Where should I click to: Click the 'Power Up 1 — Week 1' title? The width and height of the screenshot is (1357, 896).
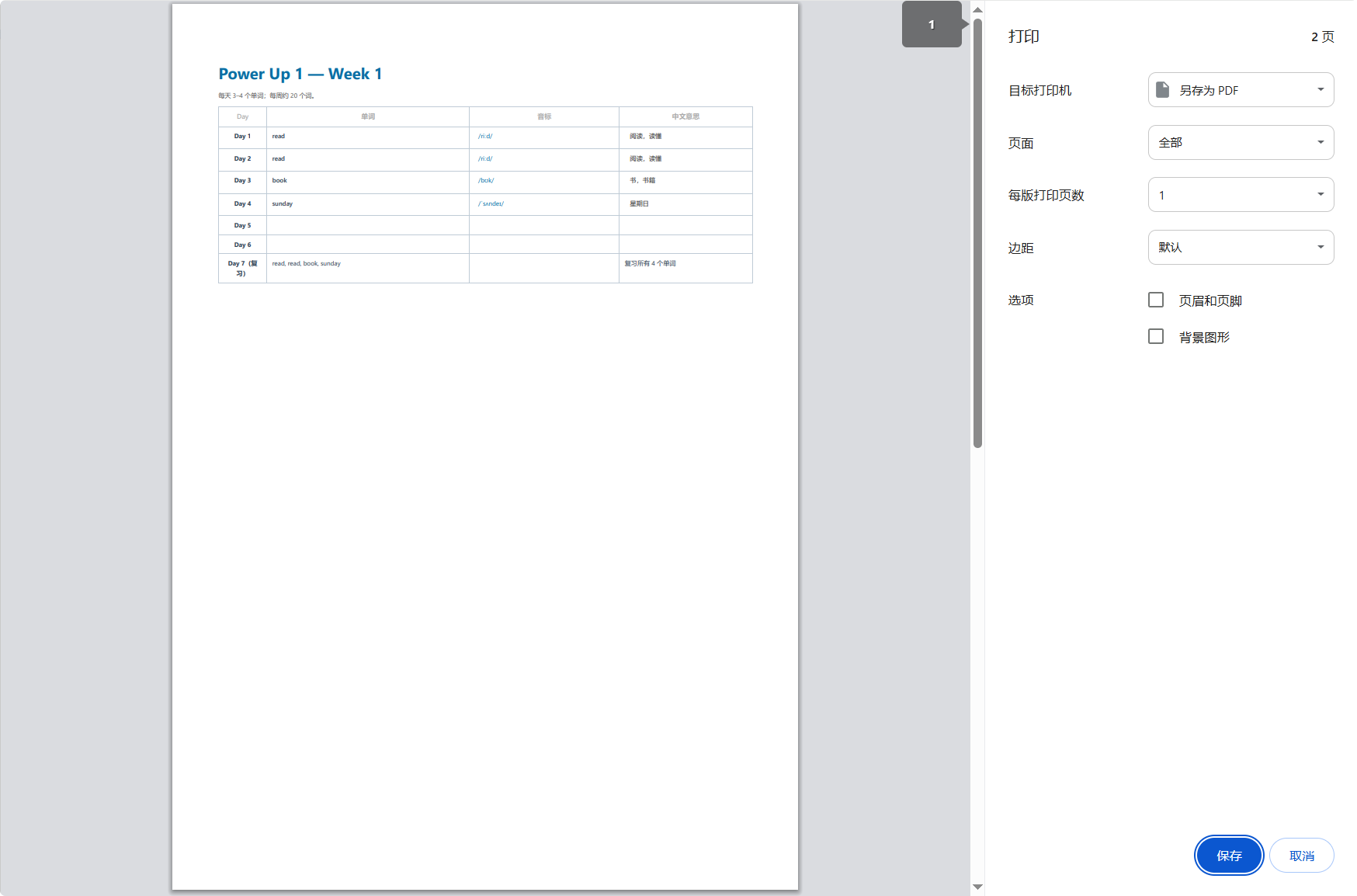(x=300, y=75)
